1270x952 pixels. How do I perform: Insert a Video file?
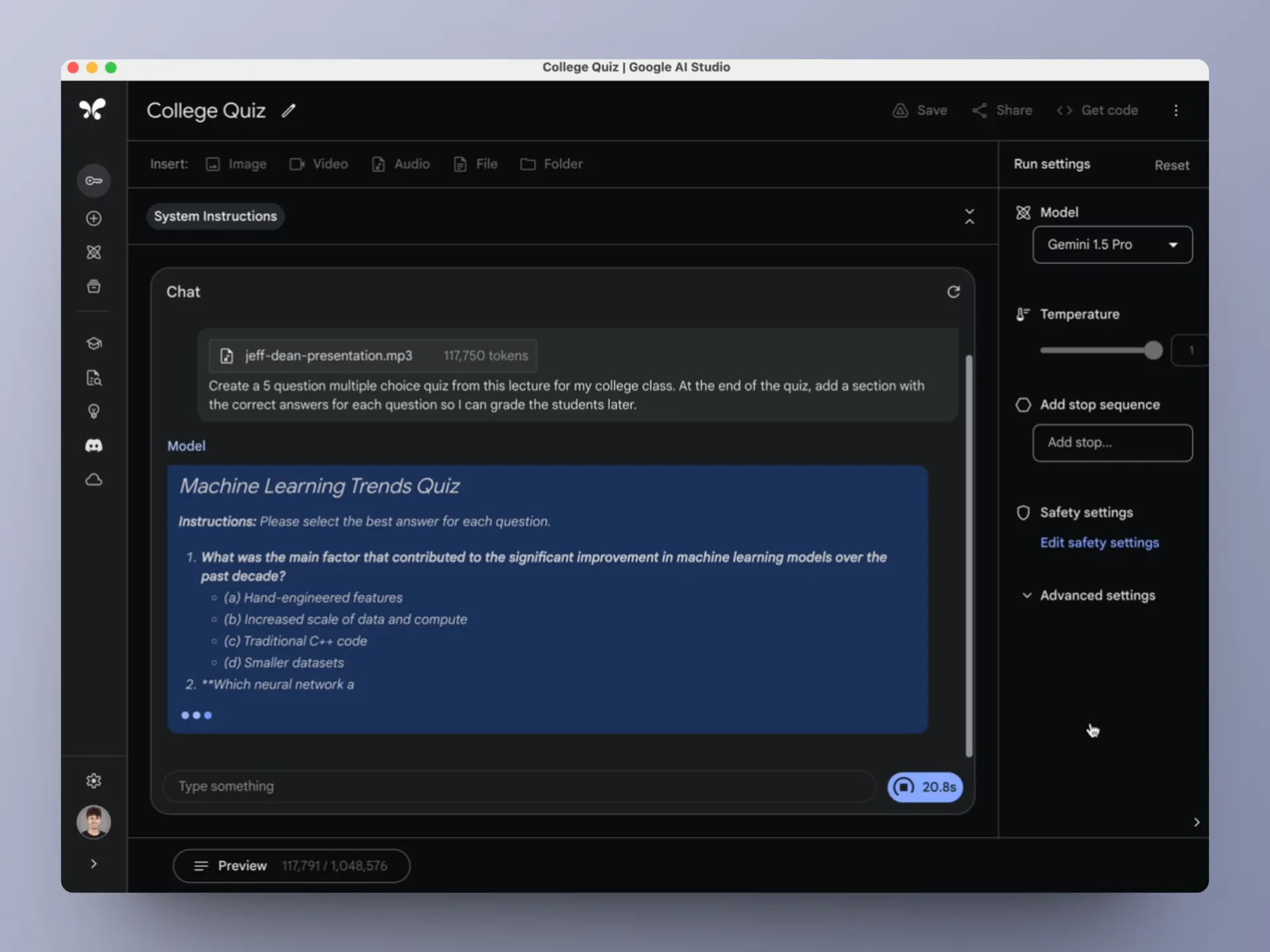point(319,164)
